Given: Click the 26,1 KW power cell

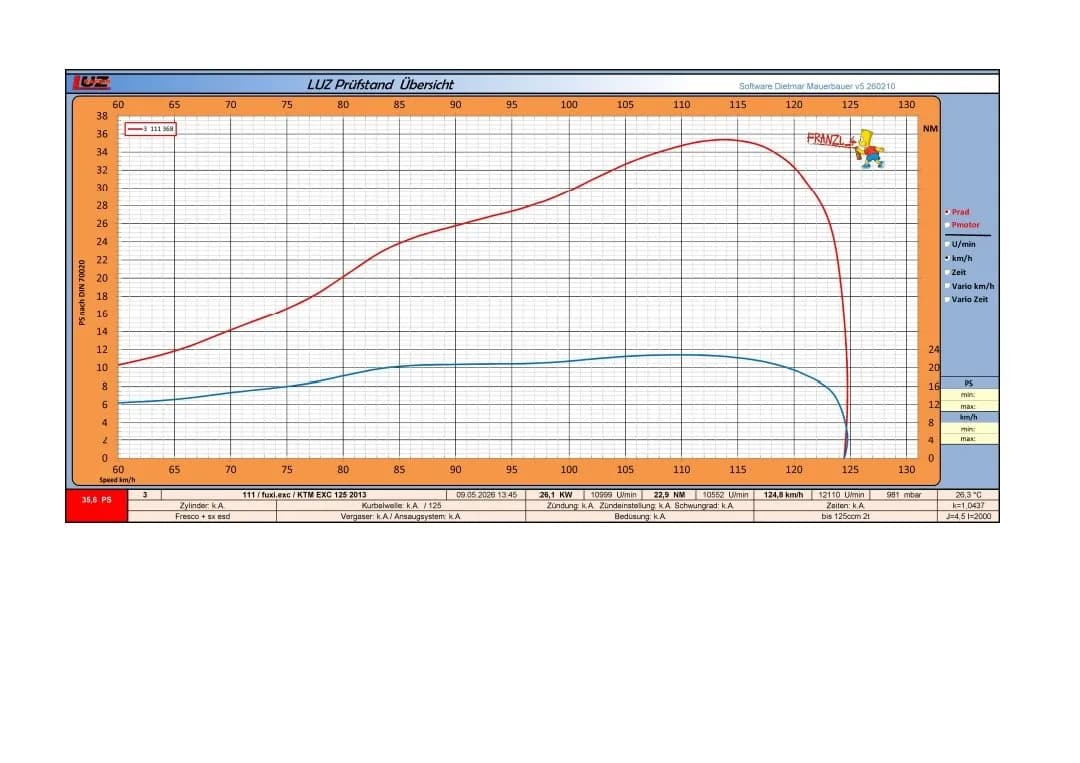Looking at the screenshot, I should click(x=555, y=494).
